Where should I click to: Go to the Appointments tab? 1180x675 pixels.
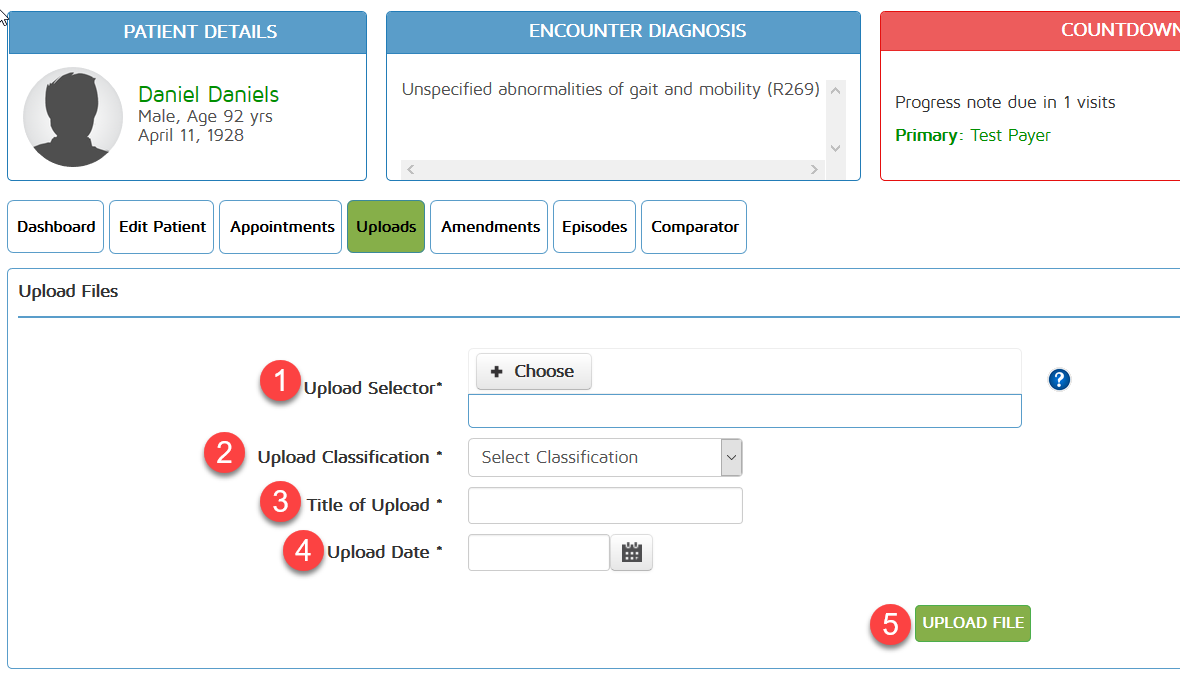282,227
